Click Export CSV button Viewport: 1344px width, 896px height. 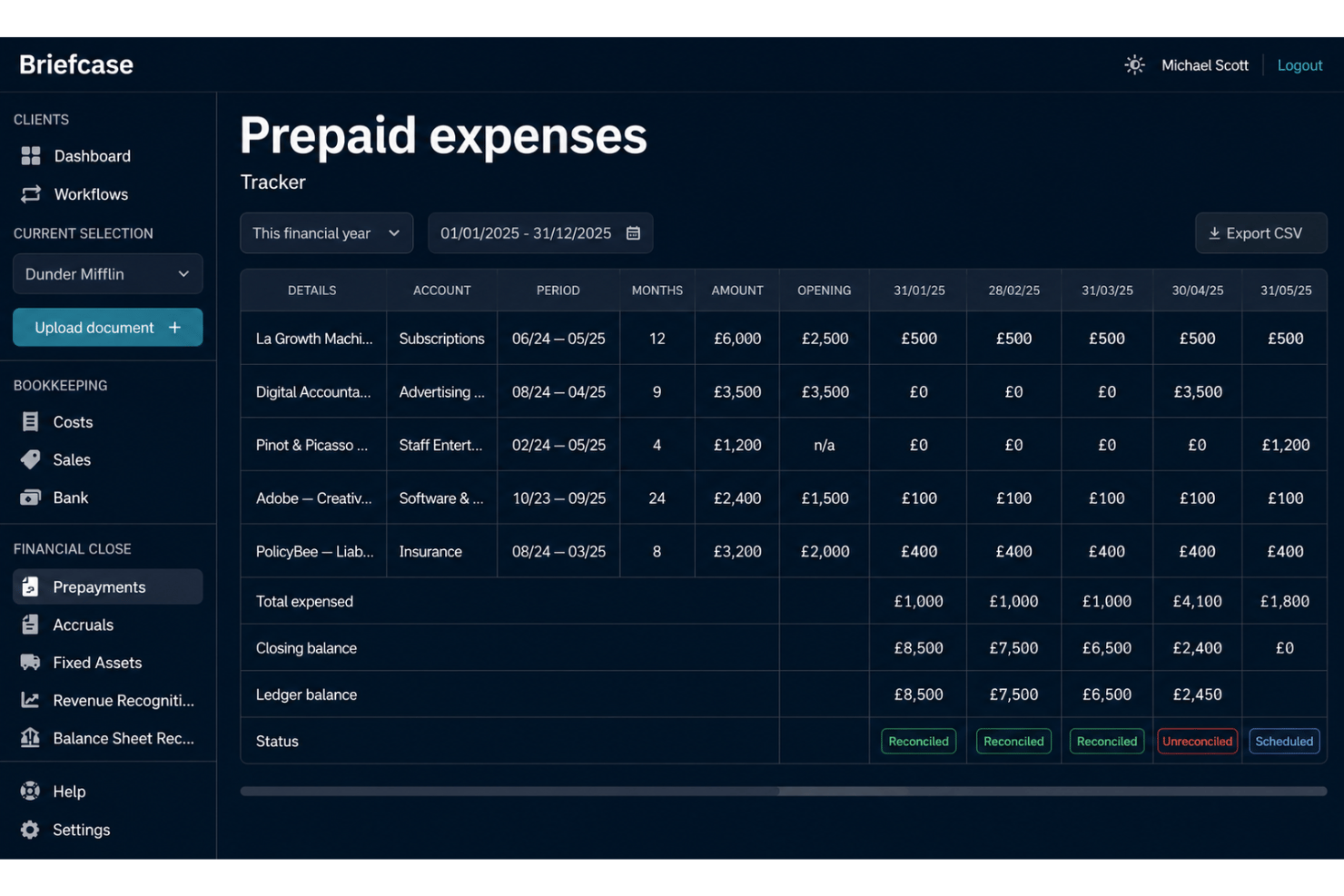click(x=1260, y=233)
